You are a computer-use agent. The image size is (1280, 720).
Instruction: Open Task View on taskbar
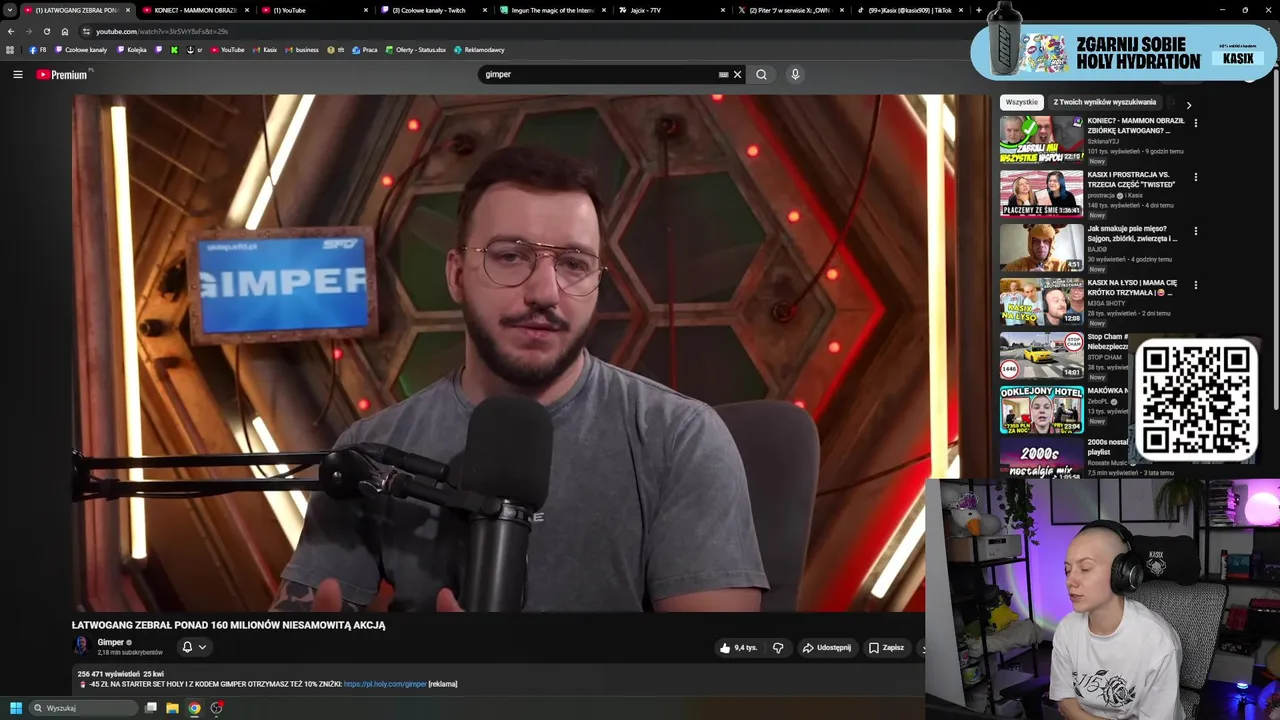(151, 708)
